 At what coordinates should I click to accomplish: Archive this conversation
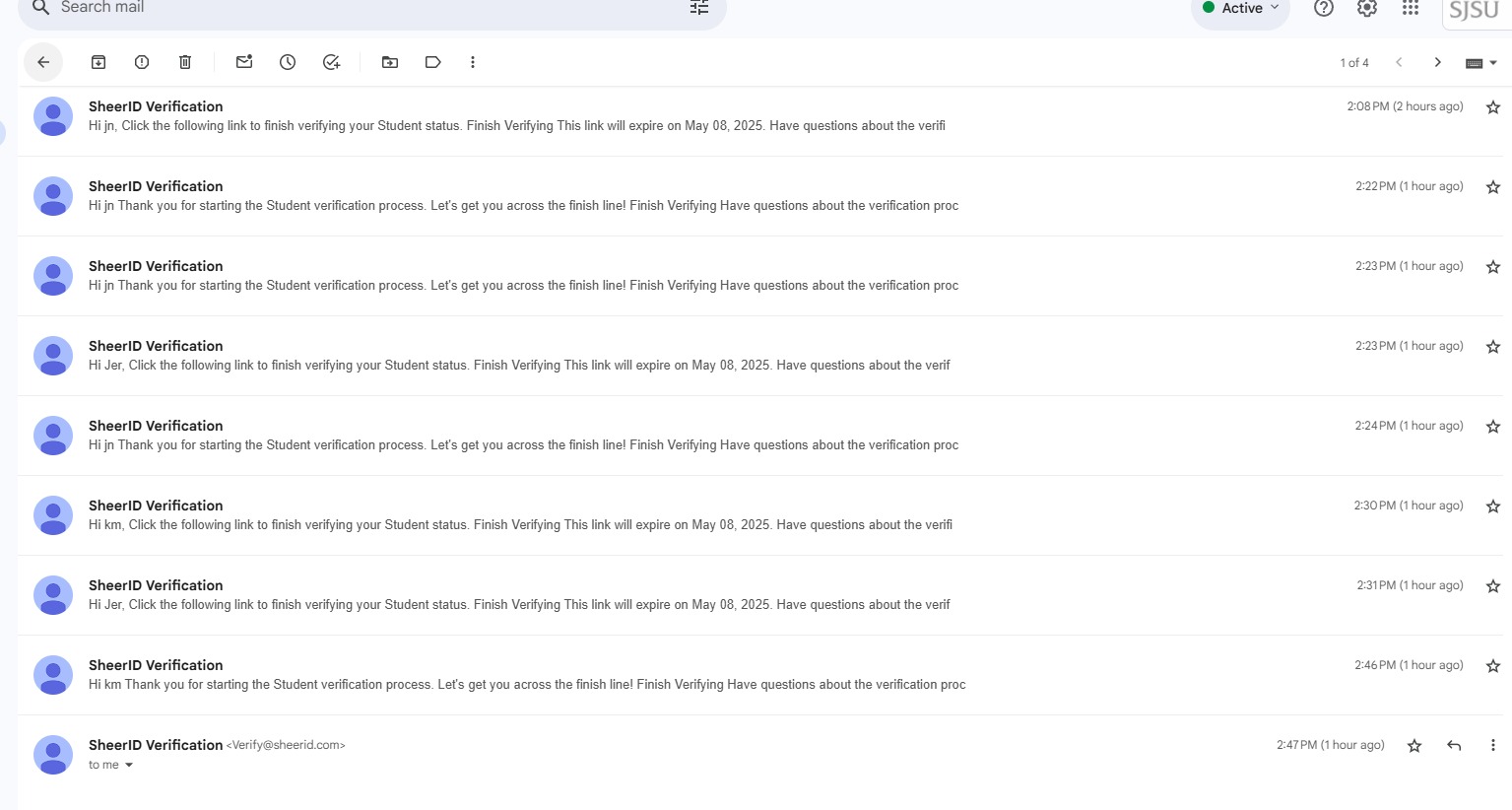pyautogui.click(x=99, y=62)
